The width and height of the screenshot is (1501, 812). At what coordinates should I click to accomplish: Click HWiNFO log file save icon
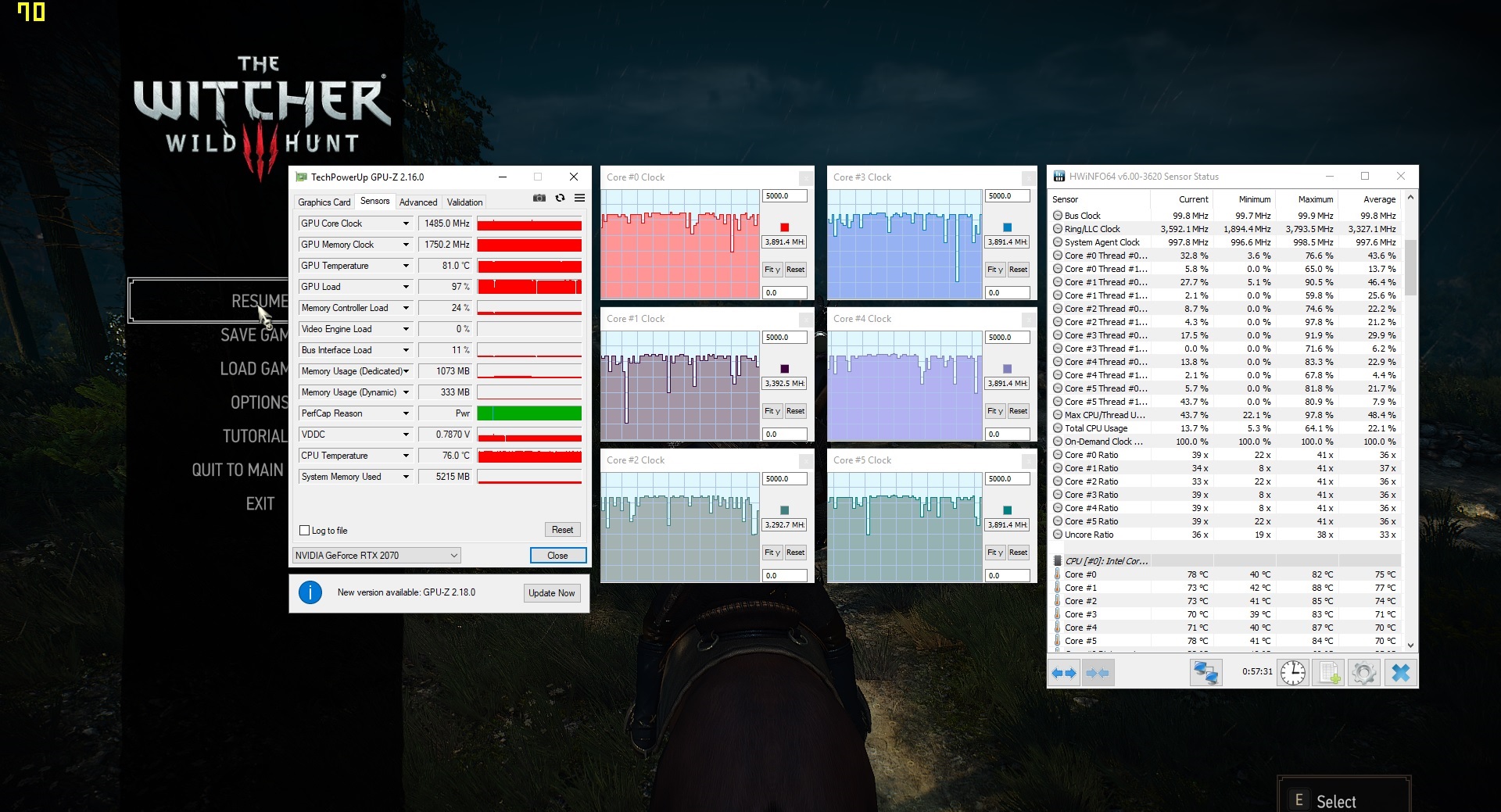tap(1329, 673)
